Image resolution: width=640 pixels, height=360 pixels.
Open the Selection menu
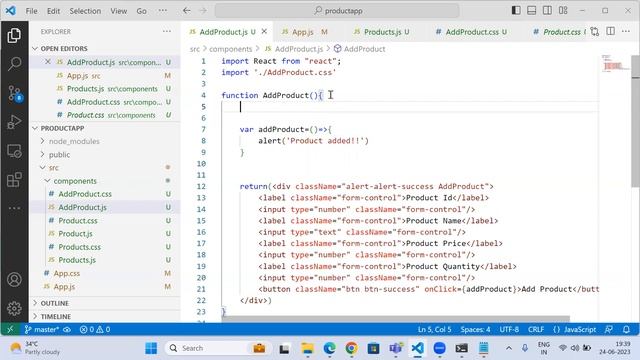(x=85, y=11)
